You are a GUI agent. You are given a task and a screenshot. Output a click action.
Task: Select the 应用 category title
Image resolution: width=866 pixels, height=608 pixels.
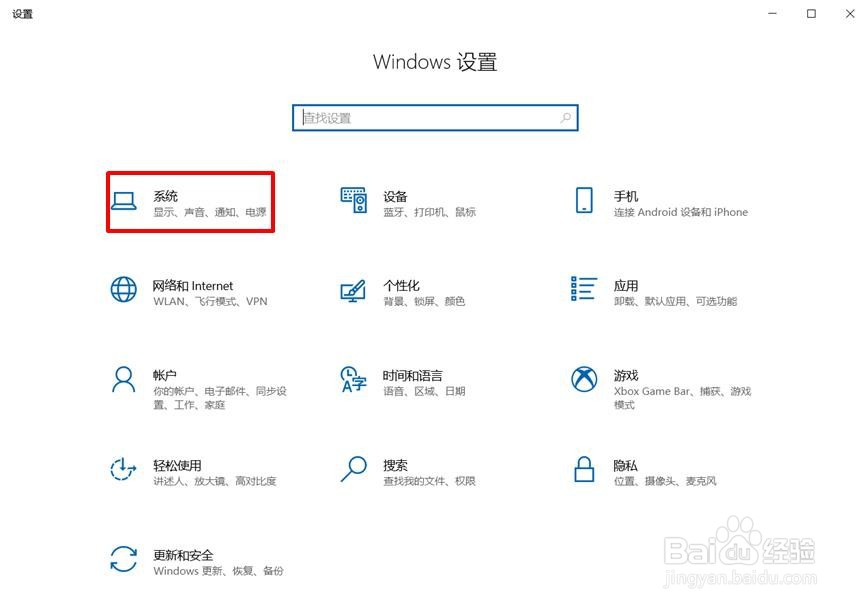click(626, 286)
